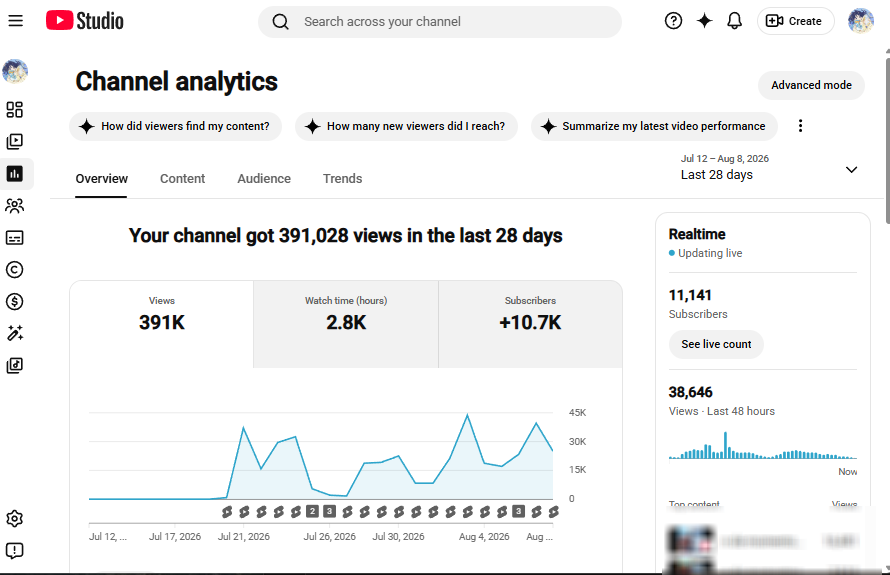Click the Help question mark icon
Viewport: 890px width, 575px height.
pyautogui.click(x=673, y=21)
